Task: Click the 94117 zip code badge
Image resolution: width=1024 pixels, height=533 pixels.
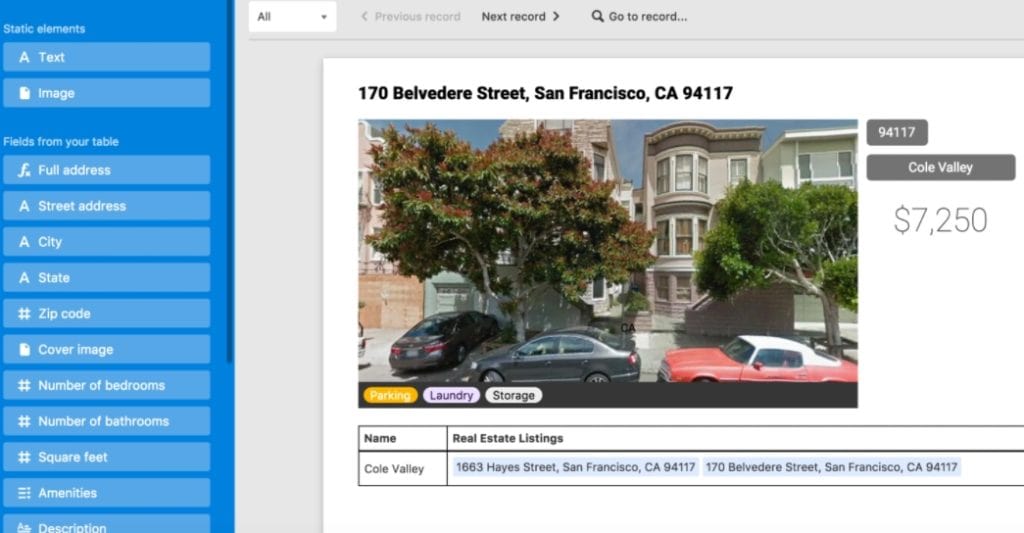Action: coord(897,133)
